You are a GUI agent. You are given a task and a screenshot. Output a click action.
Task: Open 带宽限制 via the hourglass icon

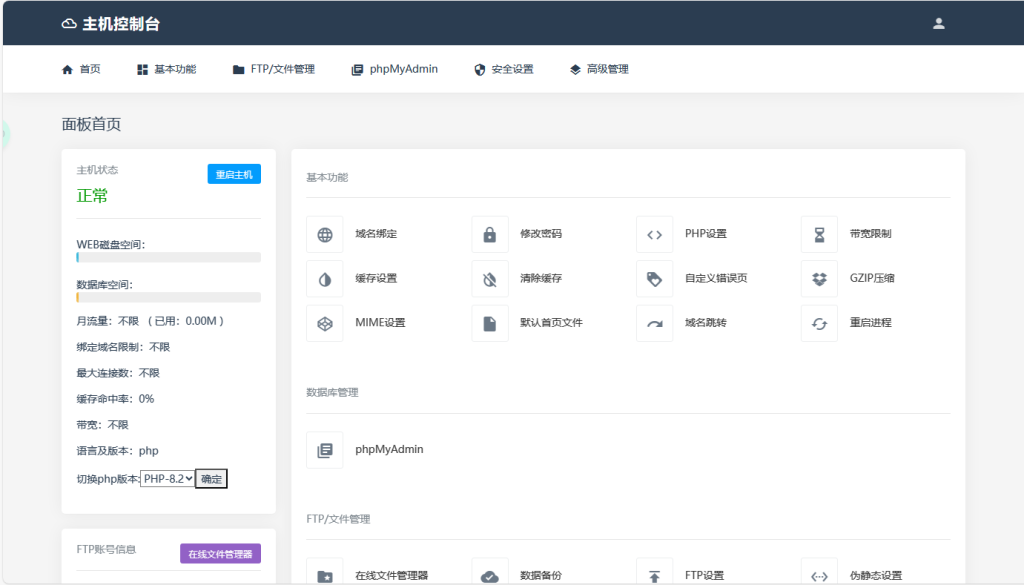819,235
